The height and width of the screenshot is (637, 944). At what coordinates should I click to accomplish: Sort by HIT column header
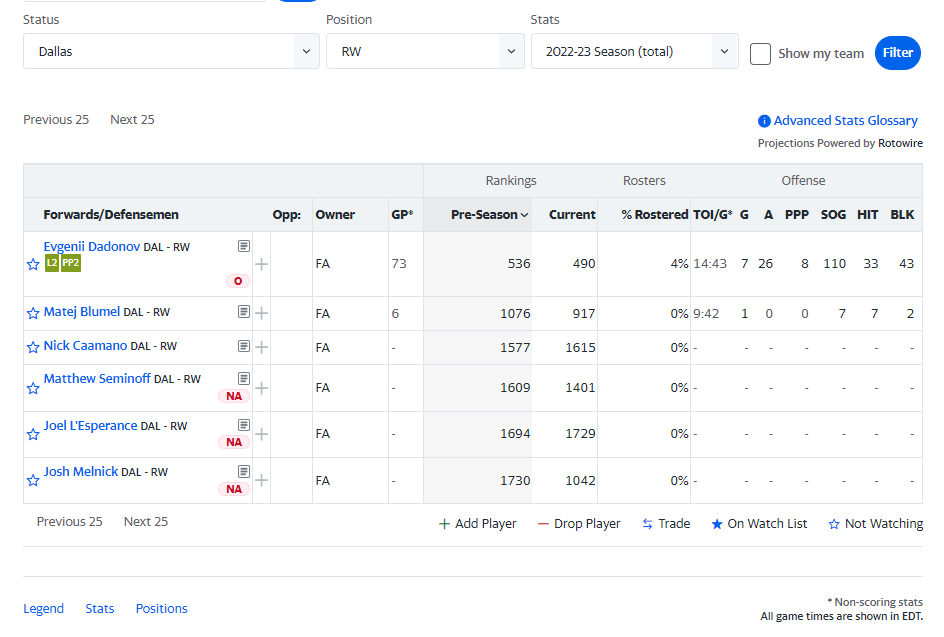click(868, 215)
